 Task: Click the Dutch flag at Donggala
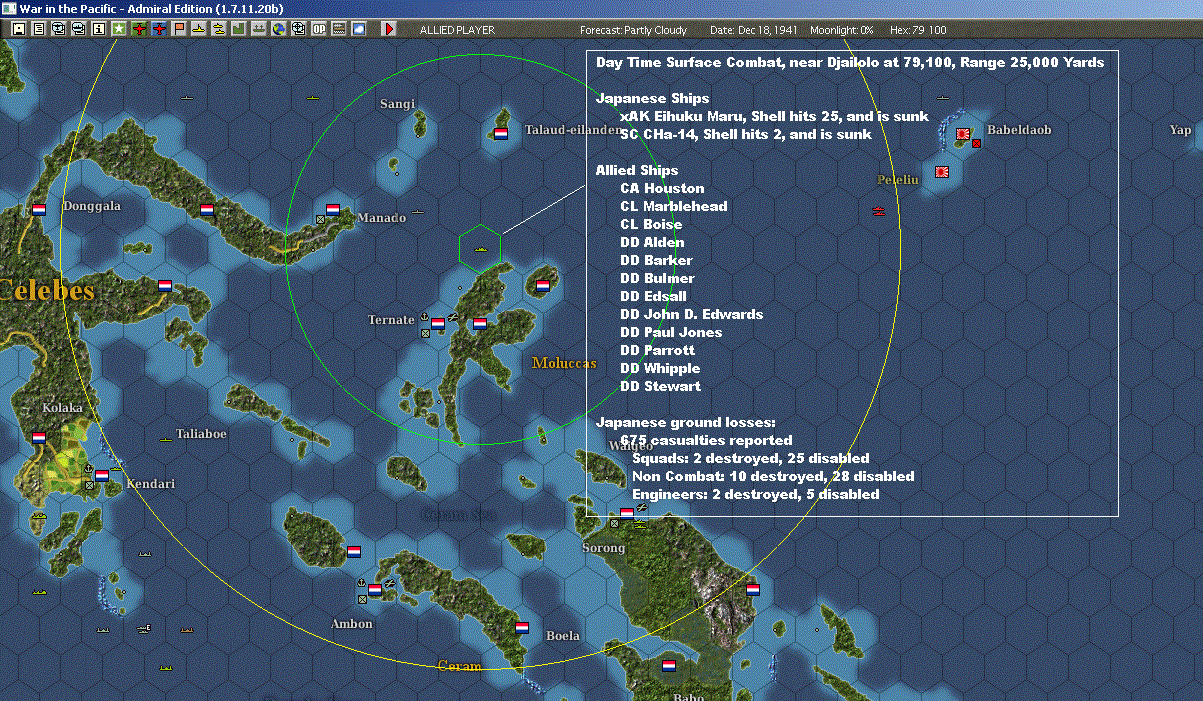point(39,210)
